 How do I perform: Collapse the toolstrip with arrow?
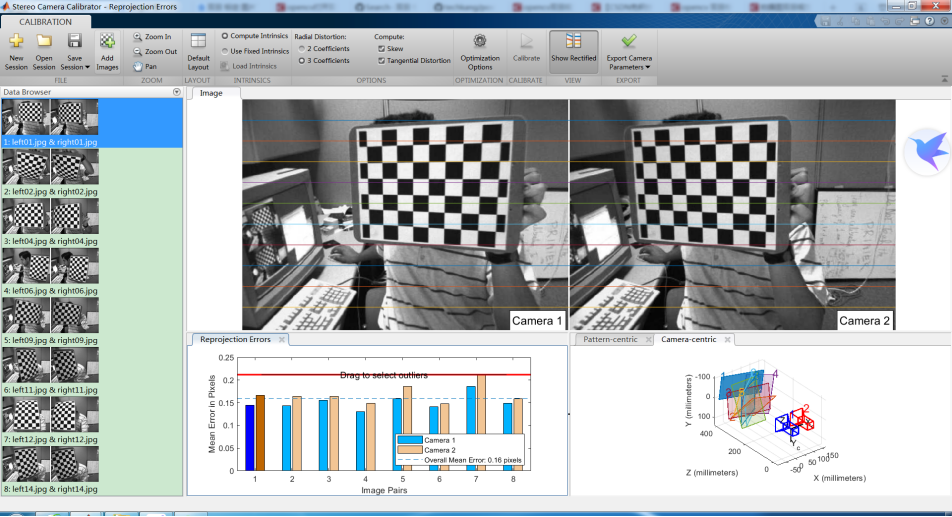point(944,79)
